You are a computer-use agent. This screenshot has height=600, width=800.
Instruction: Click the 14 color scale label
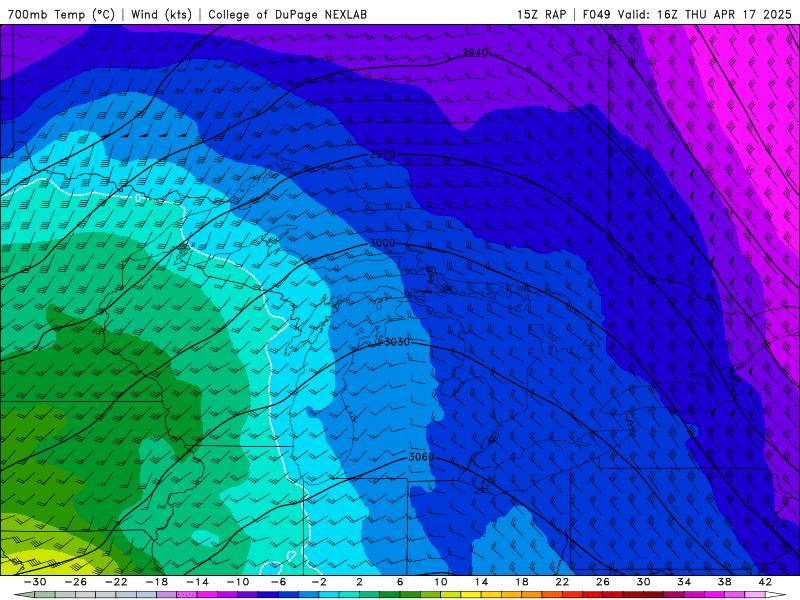(x=481, y=582)
